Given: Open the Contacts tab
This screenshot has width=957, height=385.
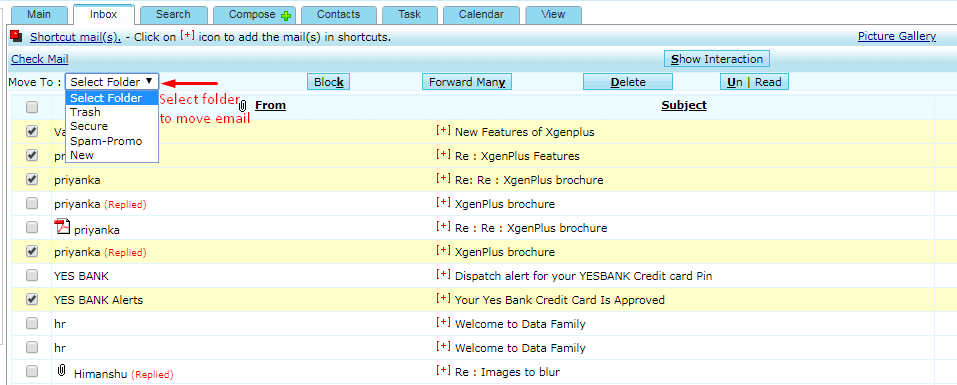Looking at the screenshot, I should 339,15.
